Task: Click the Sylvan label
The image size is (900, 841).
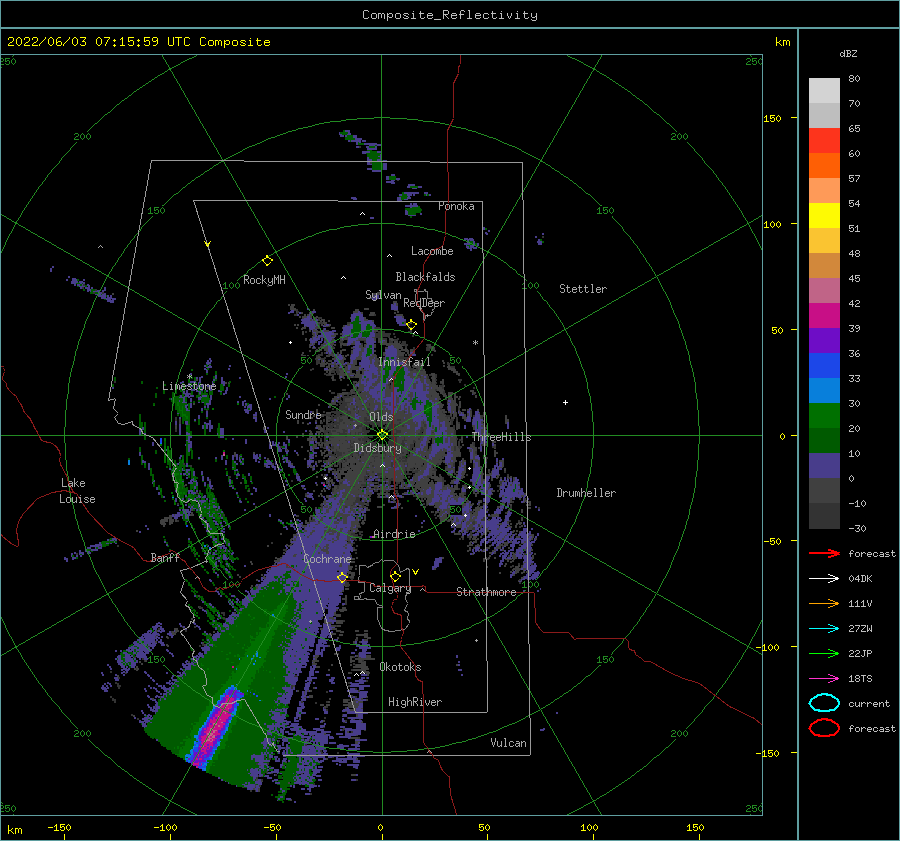Action: coord(383,295)
